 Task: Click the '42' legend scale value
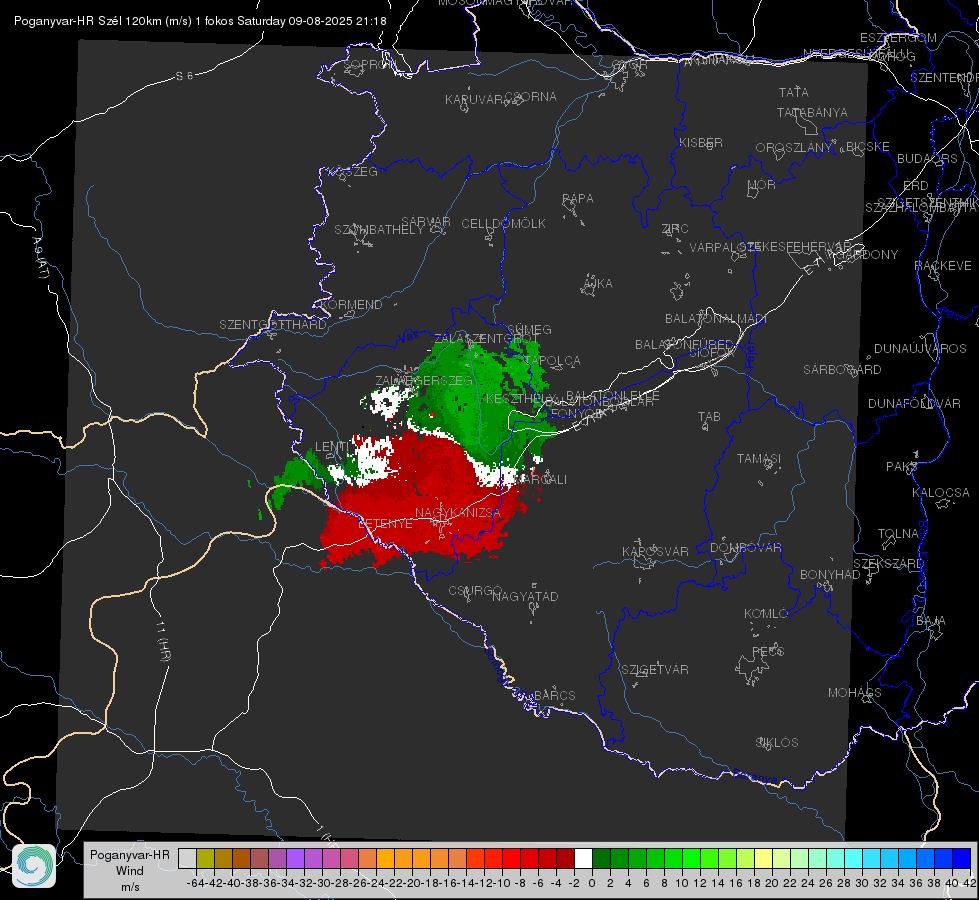coord(969,883)
